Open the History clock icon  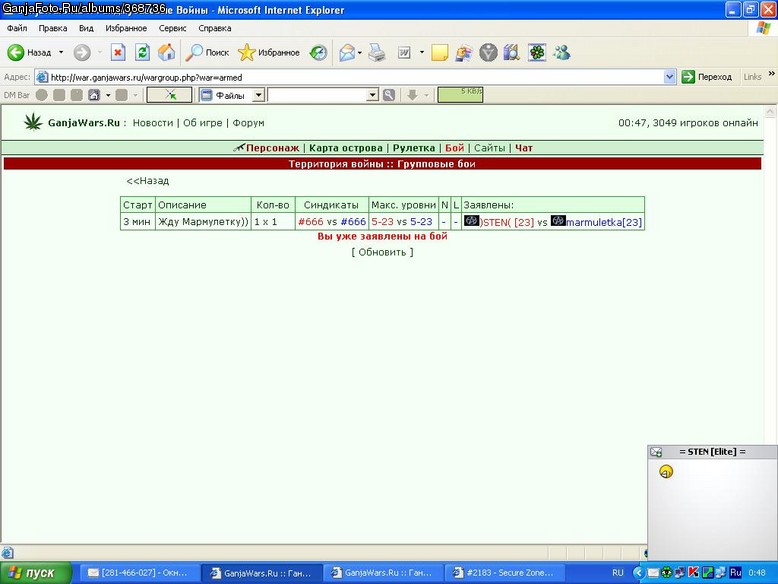coord(318,52)
